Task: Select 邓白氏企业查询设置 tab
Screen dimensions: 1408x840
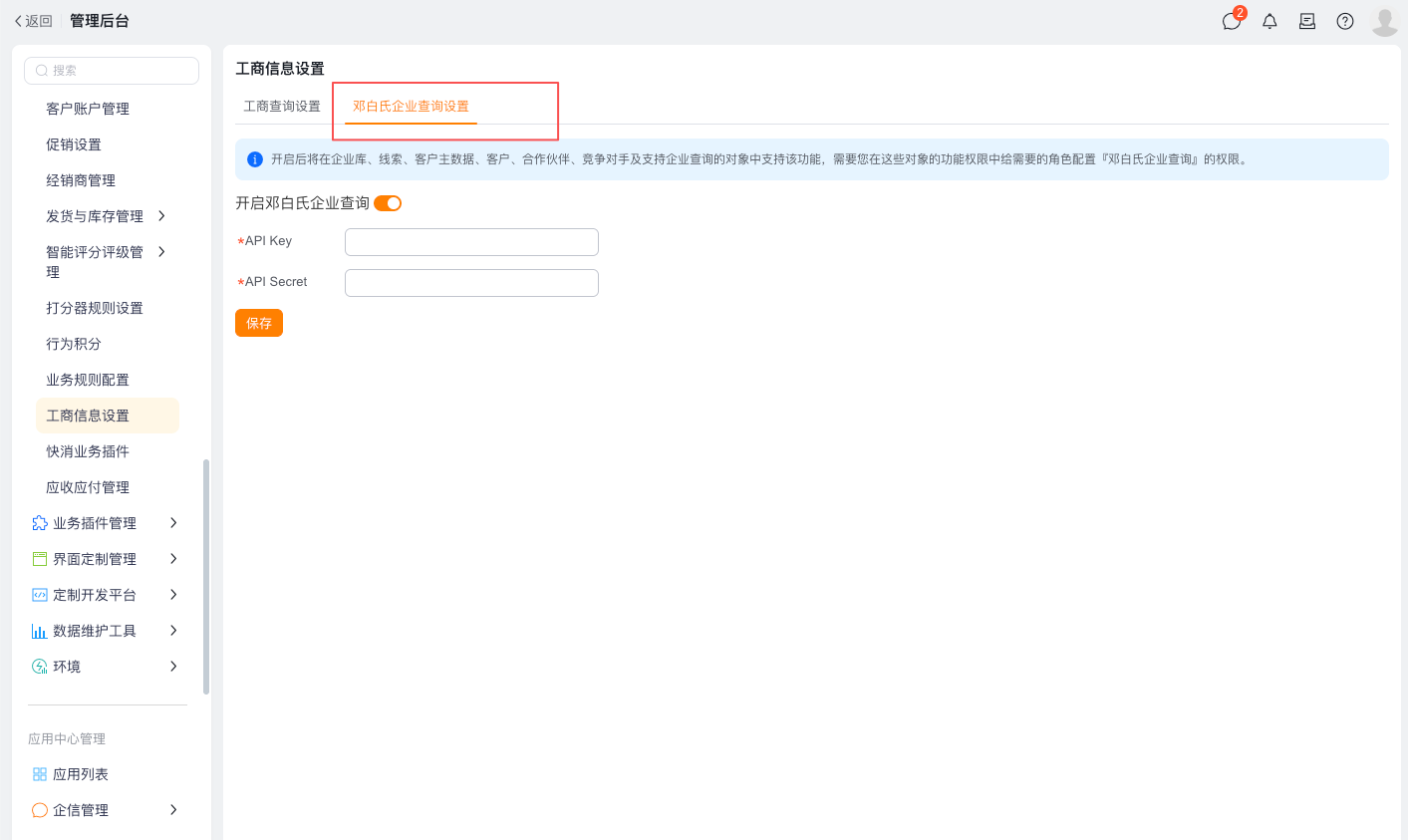Action: coord(411,107)
